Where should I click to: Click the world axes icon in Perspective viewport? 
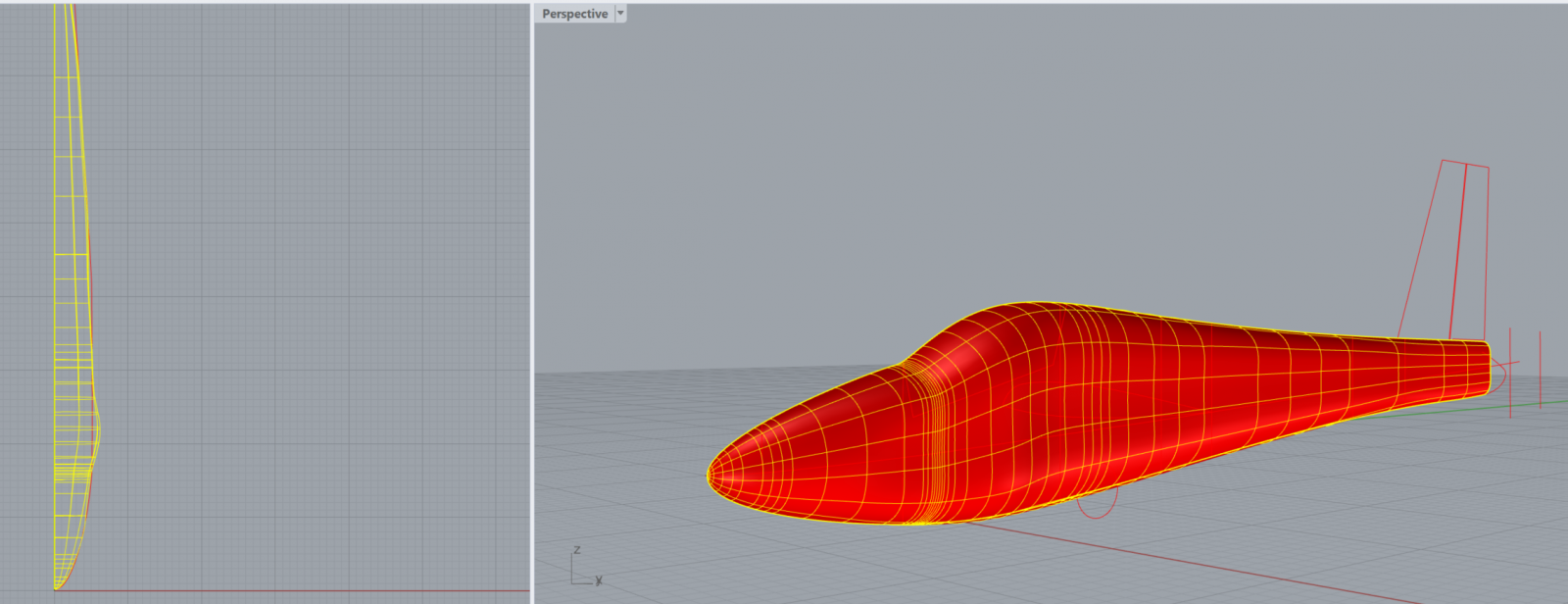[x=586, y=567]
